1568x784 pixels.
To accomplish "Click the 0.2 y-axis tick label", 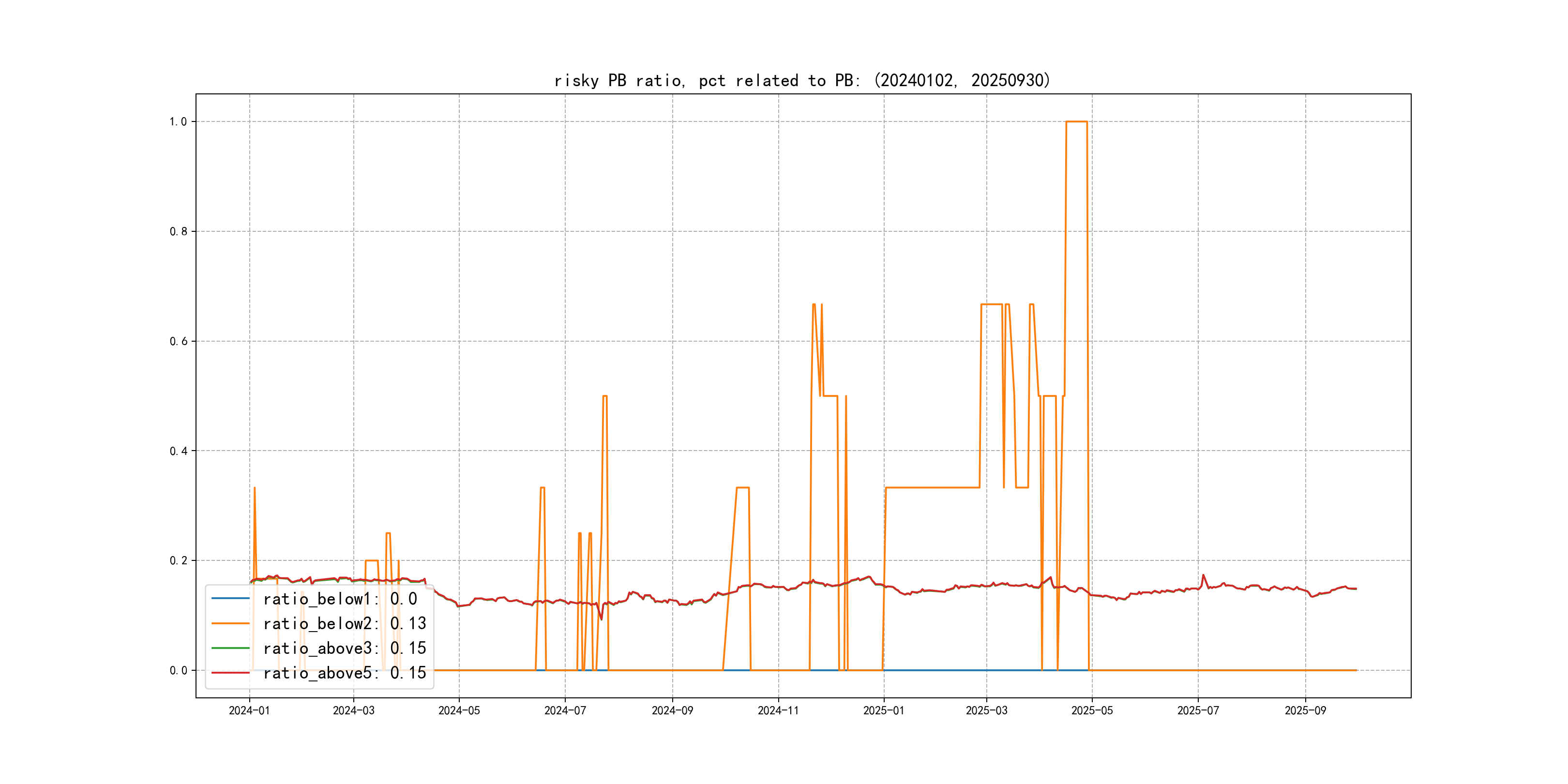I will tap(179, 560).
